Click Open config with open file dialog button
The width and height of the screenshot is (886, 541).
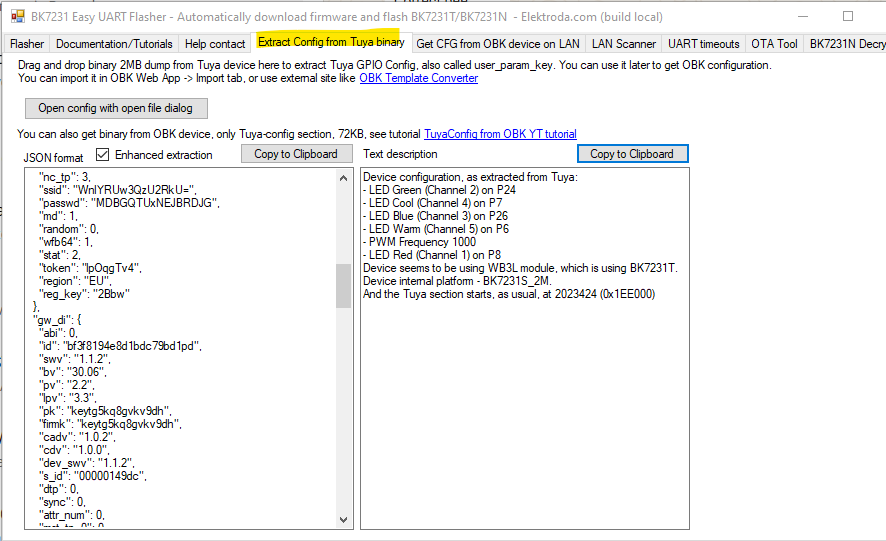(x=116, y=108)
